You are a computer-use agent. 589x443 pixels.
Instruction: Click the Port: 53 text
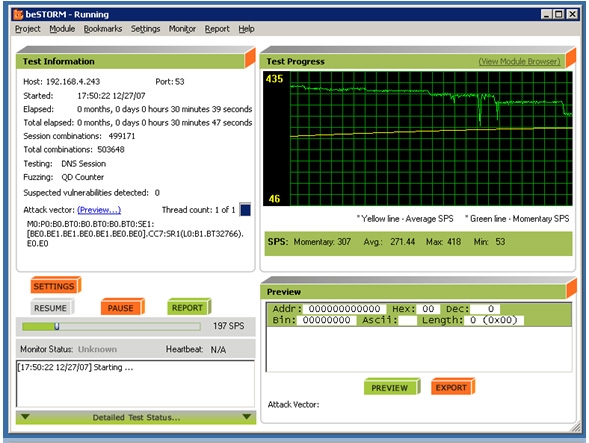pos(170,82)
